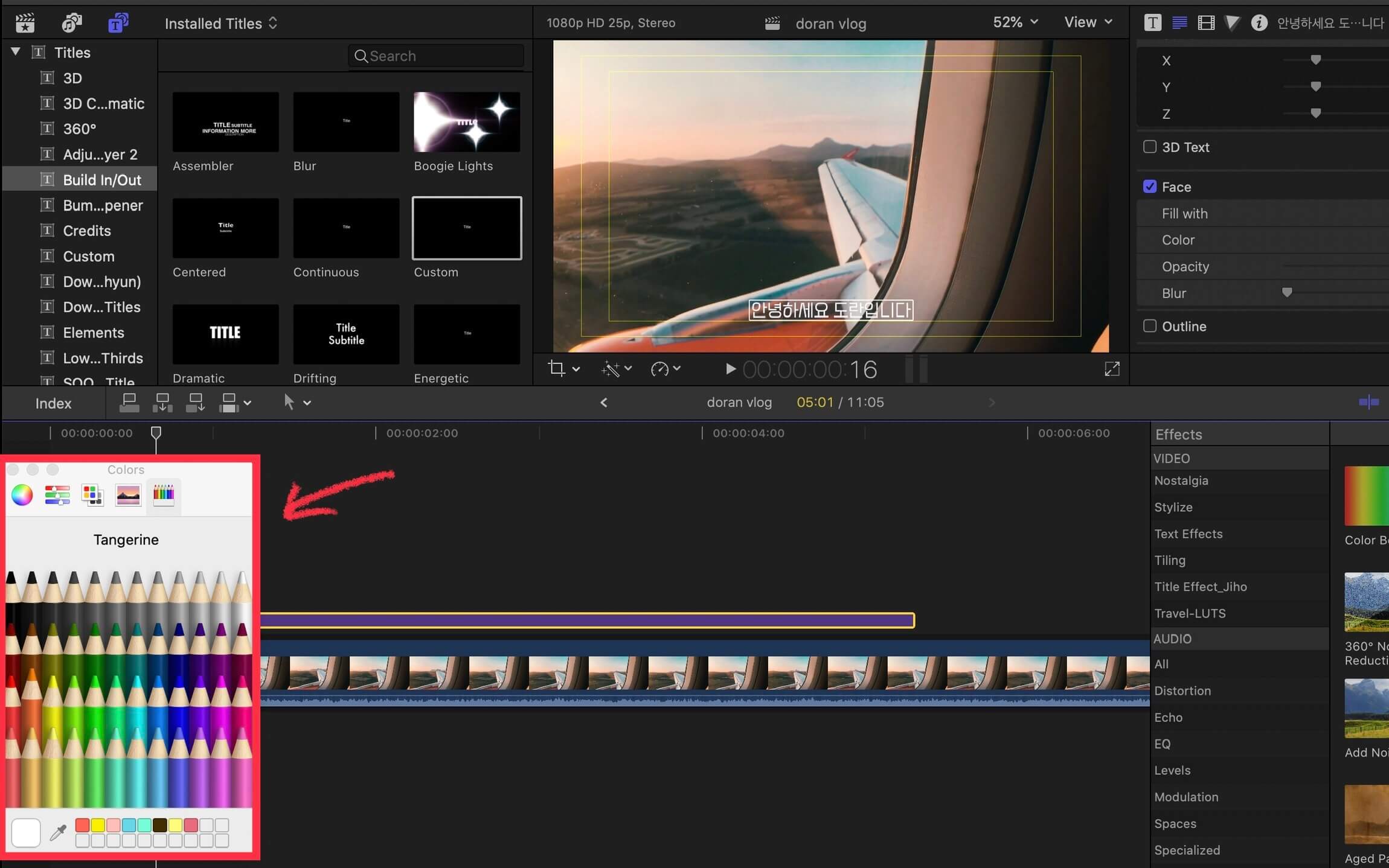This screenshot has width=1389, height=868.
Task: Uncheck the Face checkbox
Action: pyautogui.click(x=1150, y=187)
